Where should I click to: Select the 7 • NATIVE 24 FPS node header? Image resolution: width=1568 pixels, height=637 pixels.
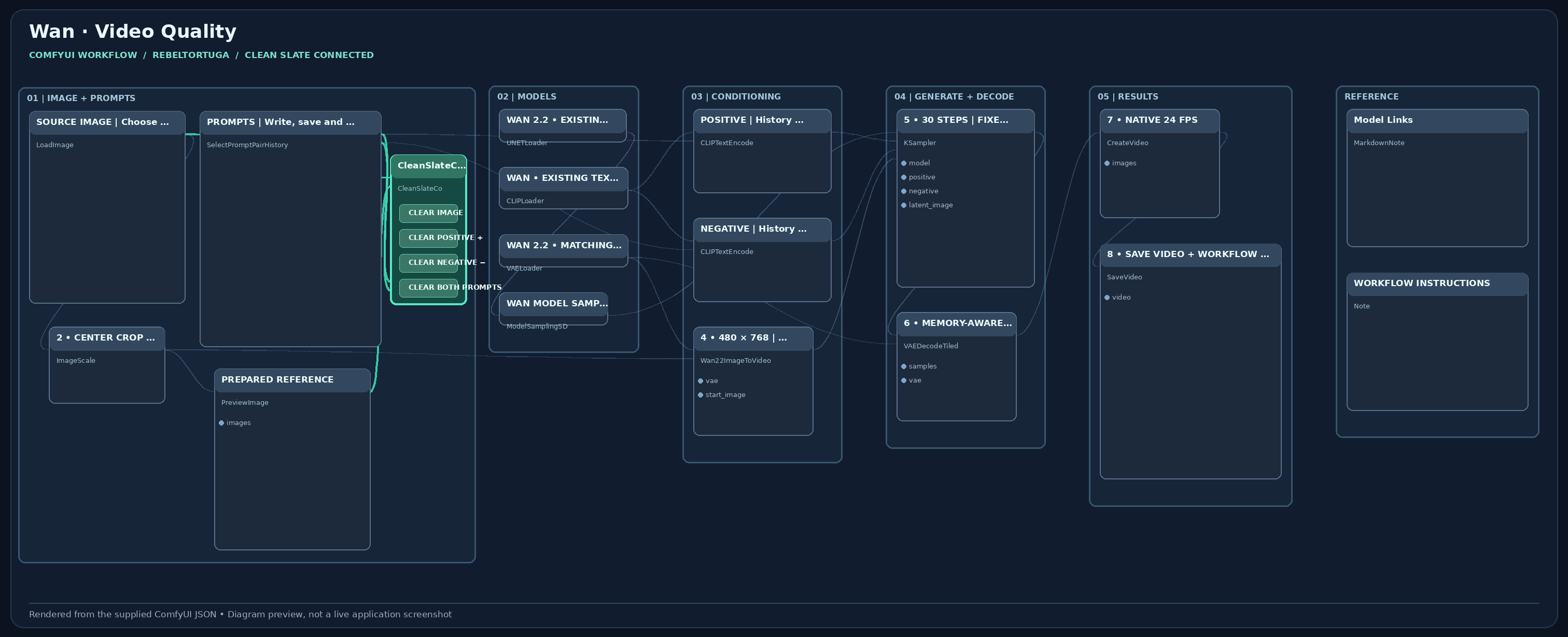(x=1159, y=120)
